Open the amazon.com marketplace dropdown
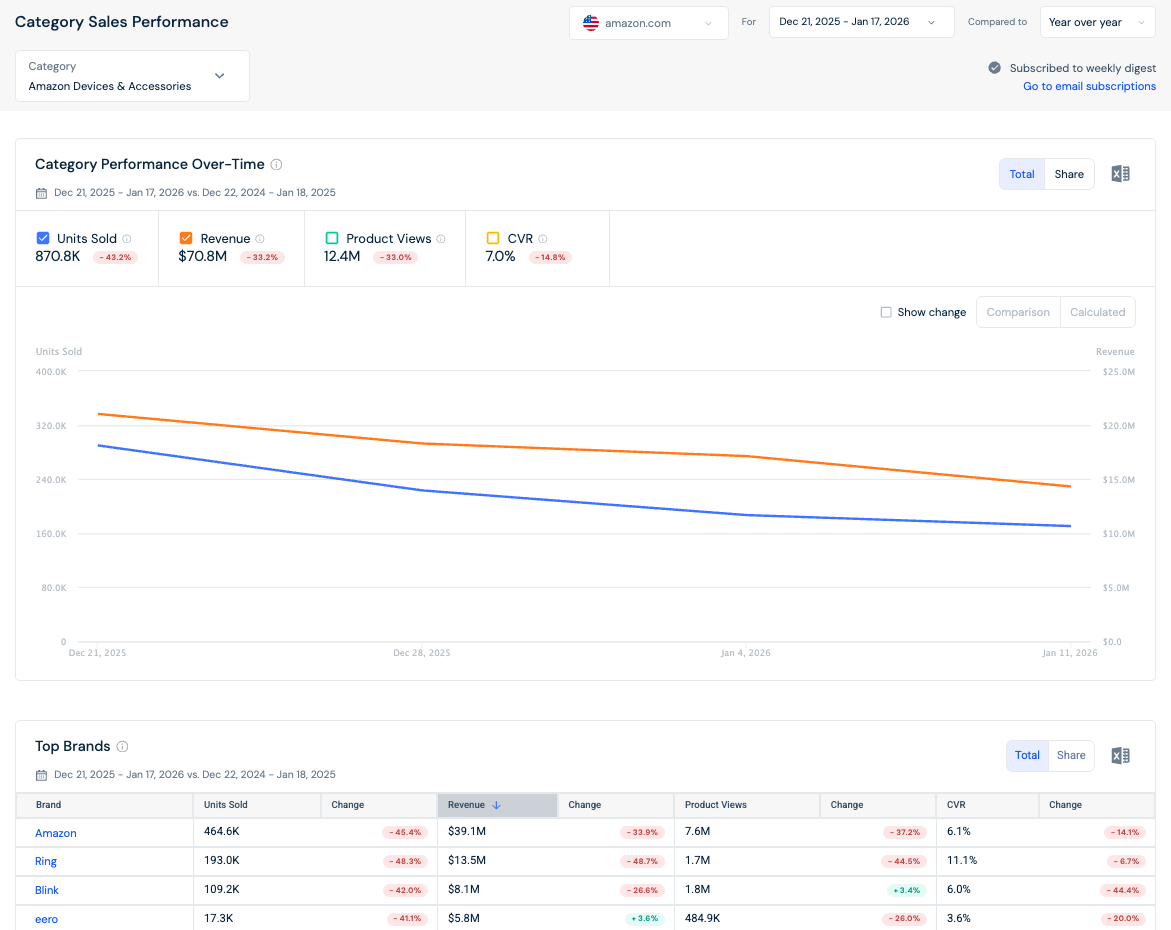Image resolution: width=1171 pixels, height=930 pixels. point(648,23)
